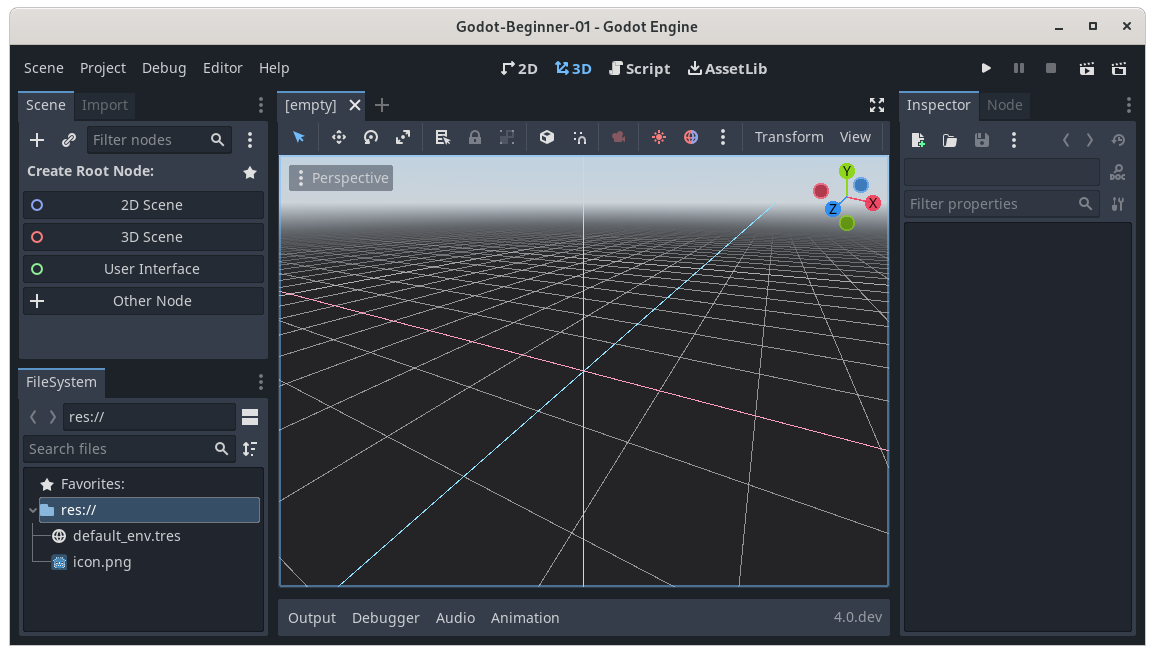This screenshot has height=655, width=1155.
Task: Open the Perspective viewport options dropdown
Action: click(x=341, y=178)
